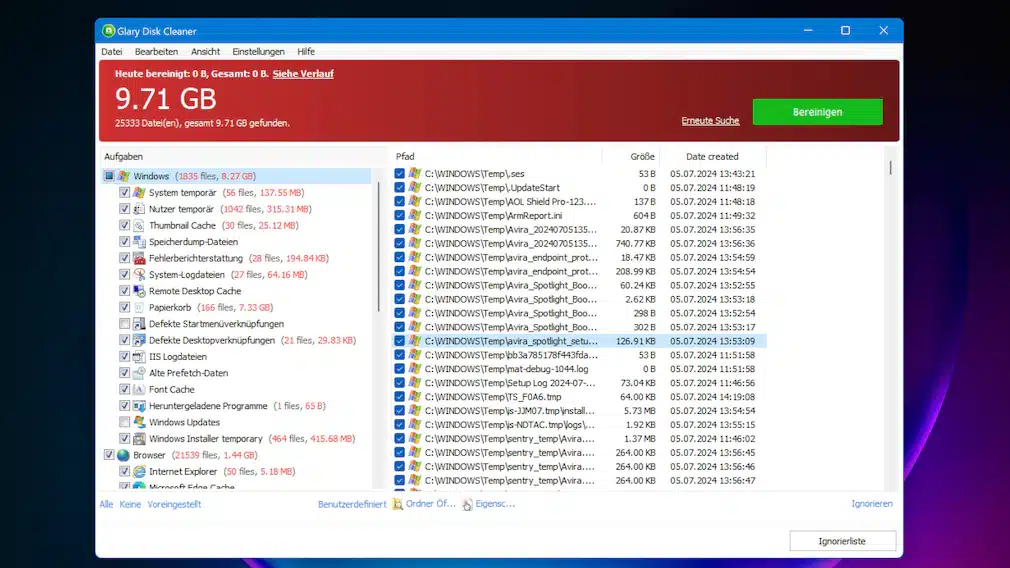This screenshot has width=1010, height=568.
Task: Sort by the Date created column header
Action: coord(712,156)
